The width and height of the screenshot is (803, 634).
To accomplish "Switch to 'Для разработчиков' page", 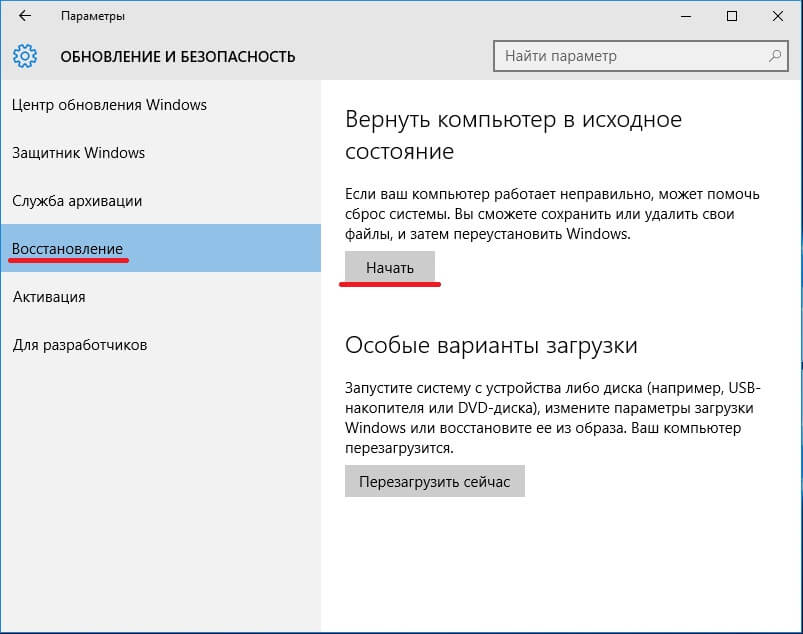I will [x=80, y=345].
